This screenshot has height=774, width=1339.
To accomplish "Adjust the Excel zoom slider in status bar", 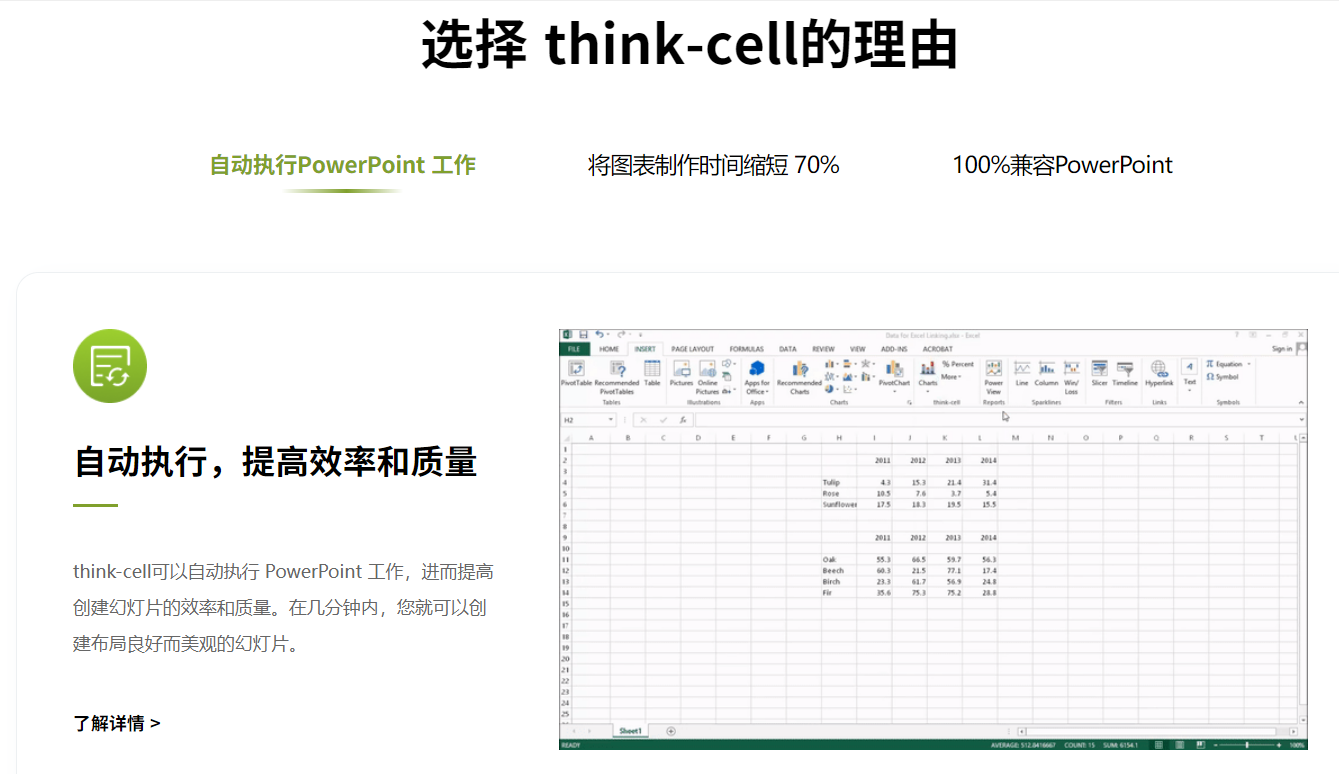I will tap(1247, 745).
